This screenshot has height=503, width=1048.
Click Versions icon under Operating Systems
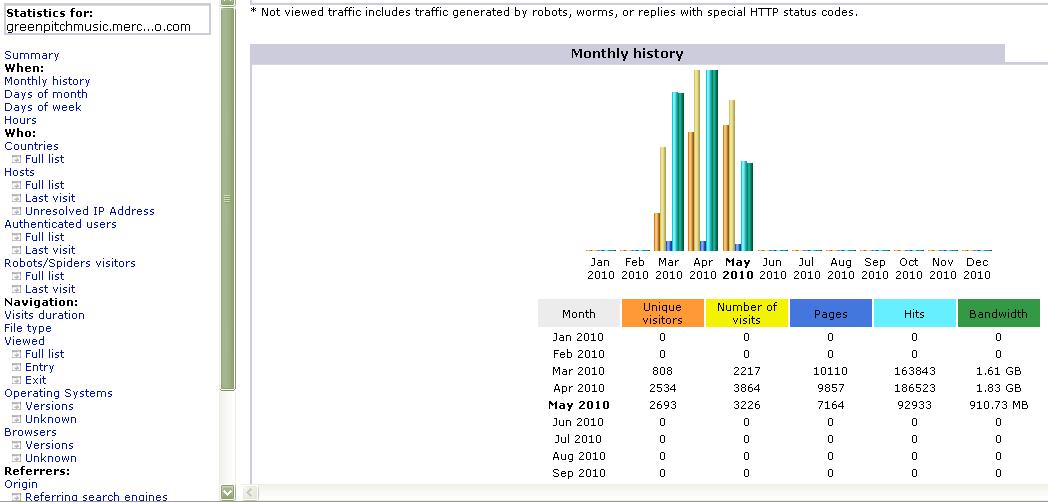pos(17,406)
